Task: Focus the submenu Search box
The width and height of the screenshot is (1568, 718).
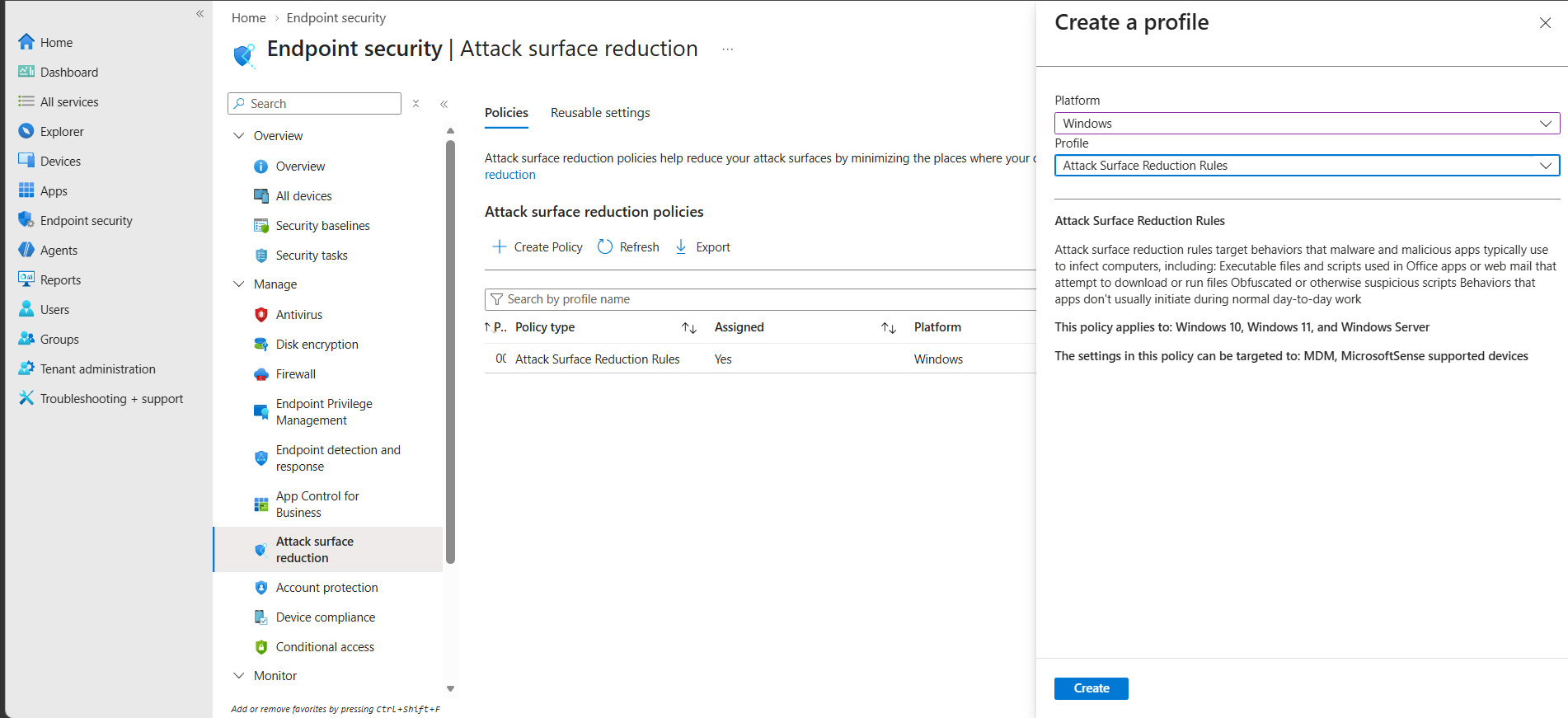Action: [x=314, y=104]
